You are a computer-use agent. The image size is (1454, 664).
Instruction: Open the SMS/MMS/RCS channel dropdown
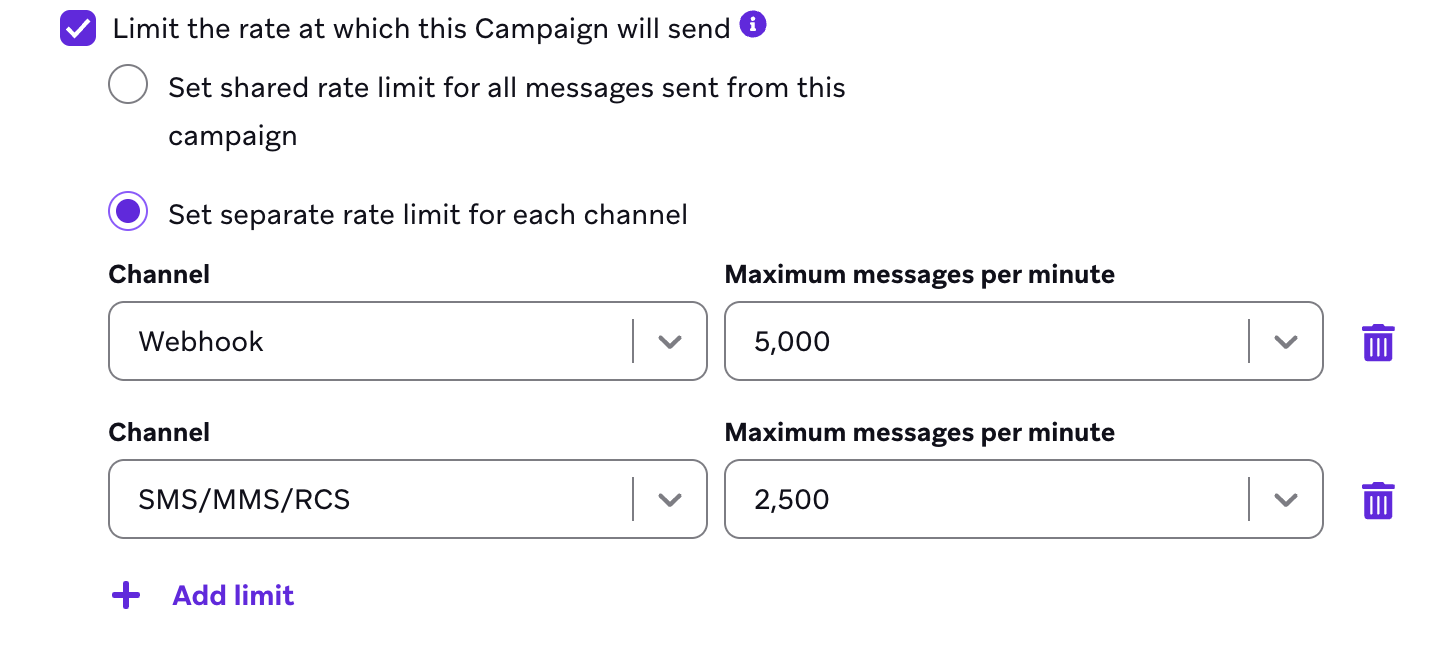click(x=671, y=499)
